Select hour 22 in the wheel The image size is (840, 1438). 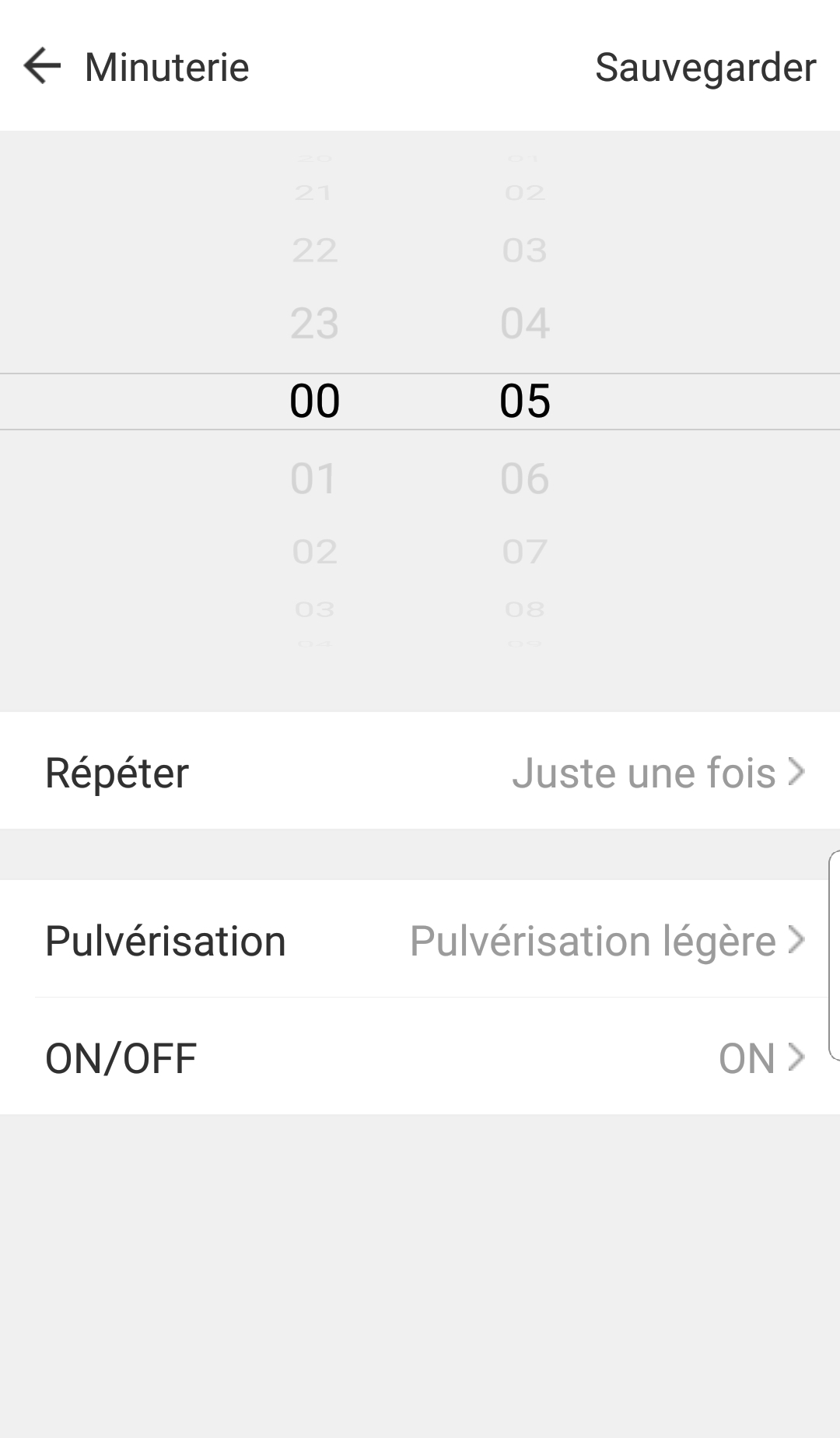(314, 251)
